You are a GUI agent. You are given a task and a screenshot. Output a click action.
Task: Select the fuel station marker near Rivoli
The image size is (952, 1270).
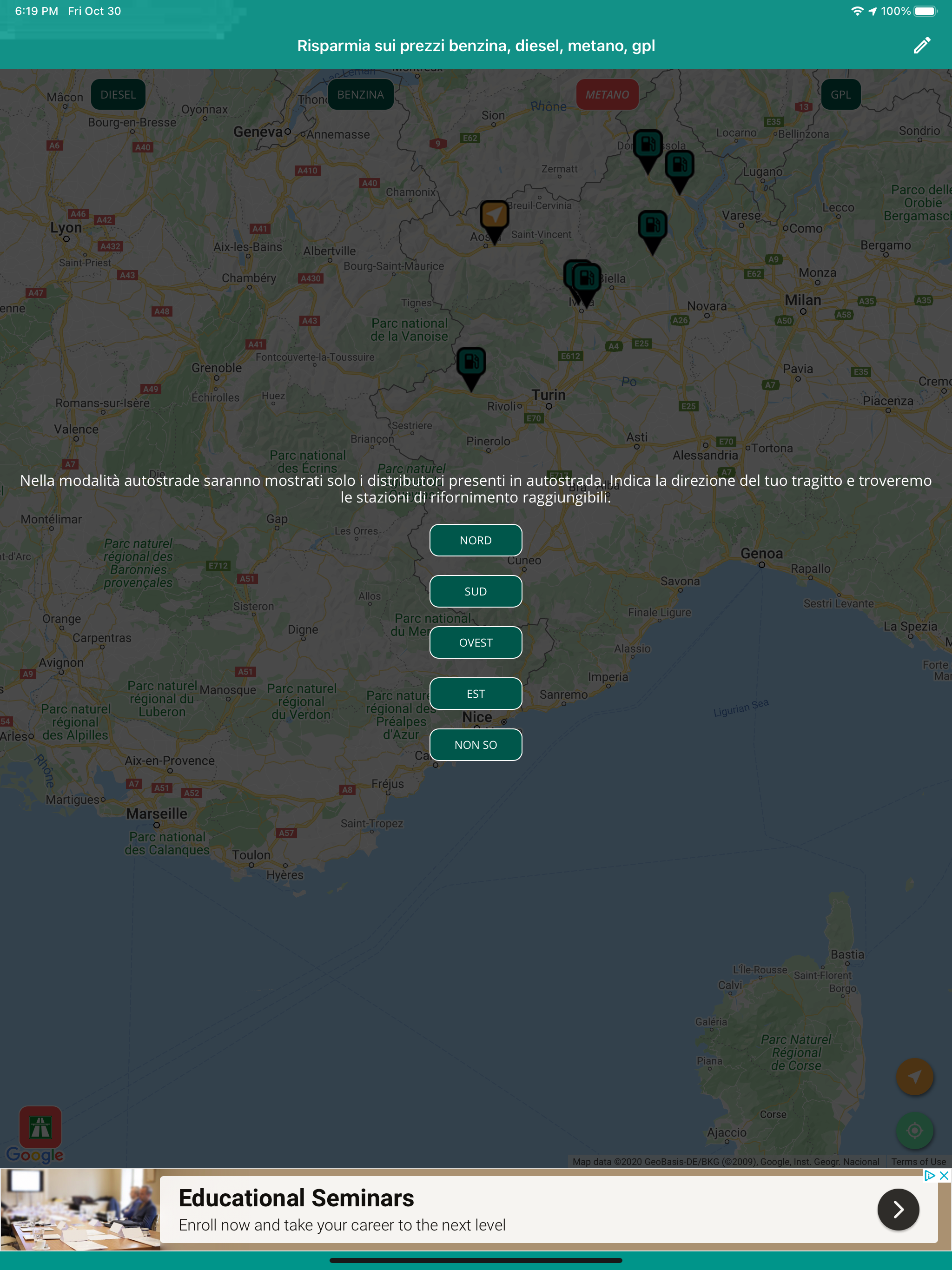point(472,362)
